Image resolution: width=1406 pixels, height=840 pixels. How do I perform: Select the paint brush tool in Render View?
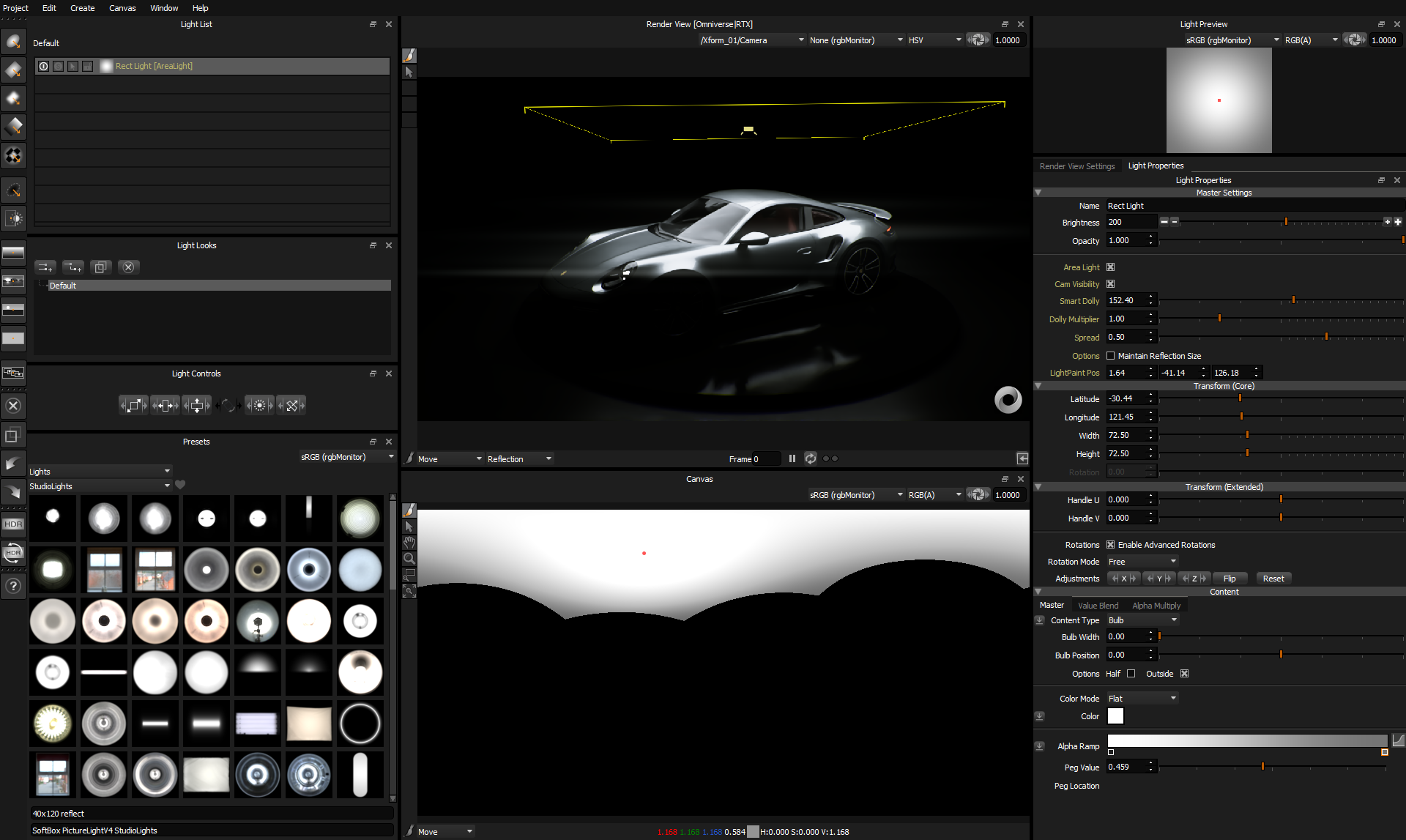tap(409, 56)
